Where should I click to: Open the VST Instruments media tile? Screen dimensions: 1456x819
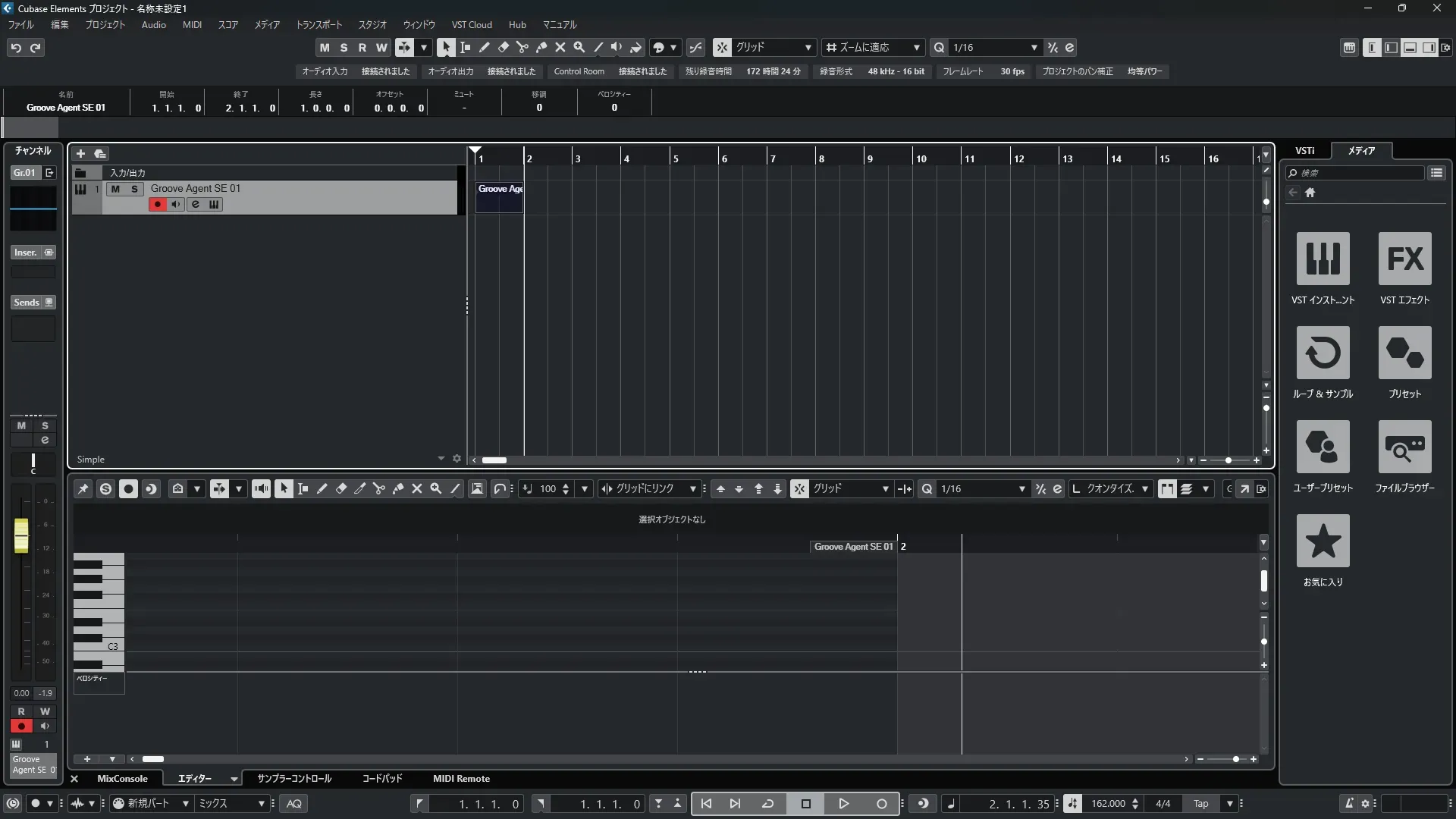pyautogui.click(x=1323, y=259)
